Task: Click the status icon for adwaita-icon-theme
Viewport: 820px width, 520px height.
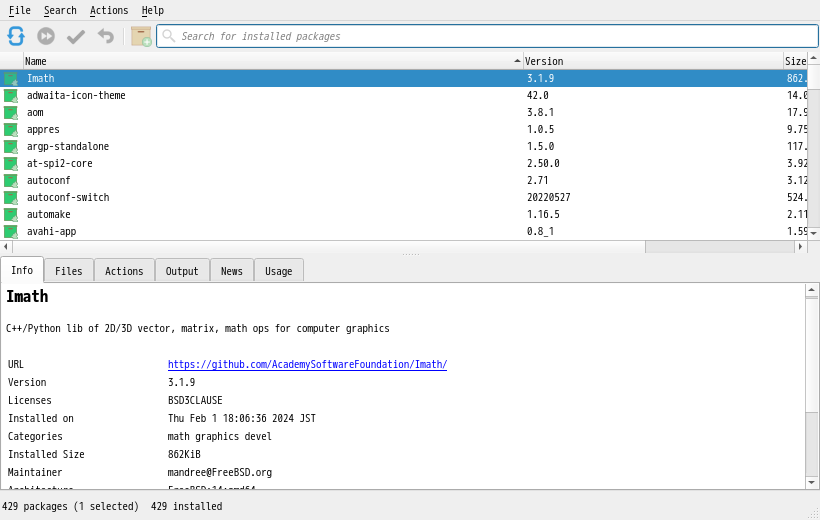Action: 11,95
